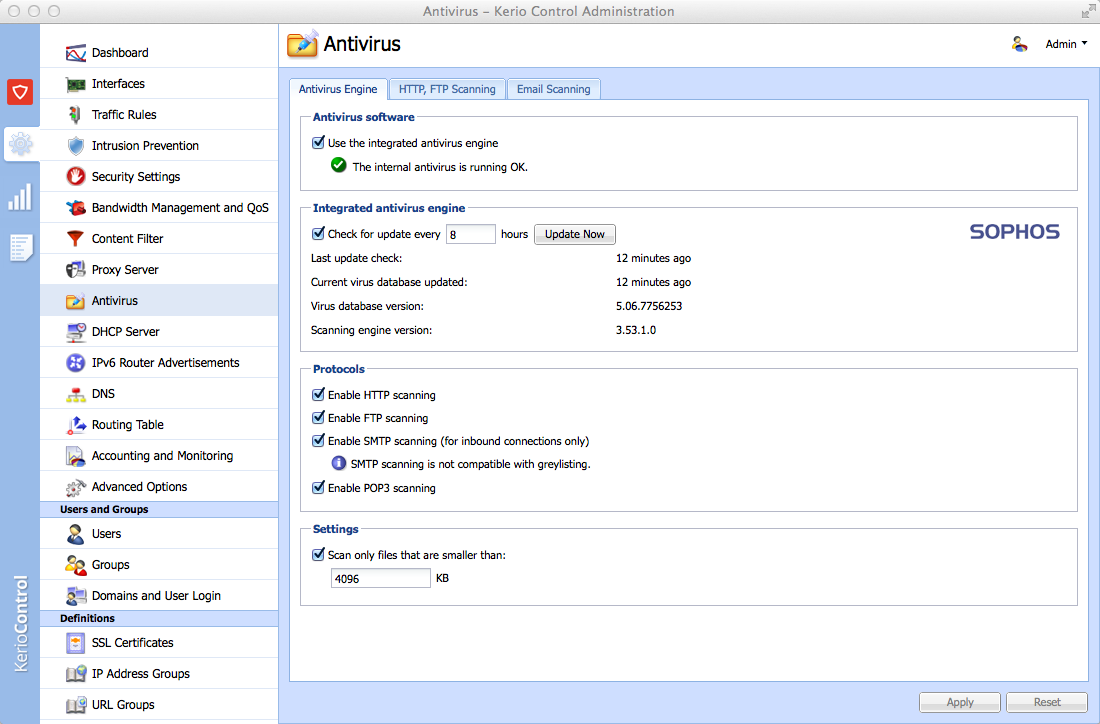Click the Advanced Options gears icon
Viewport: 1100px width, 724px height.
[76, 487]
